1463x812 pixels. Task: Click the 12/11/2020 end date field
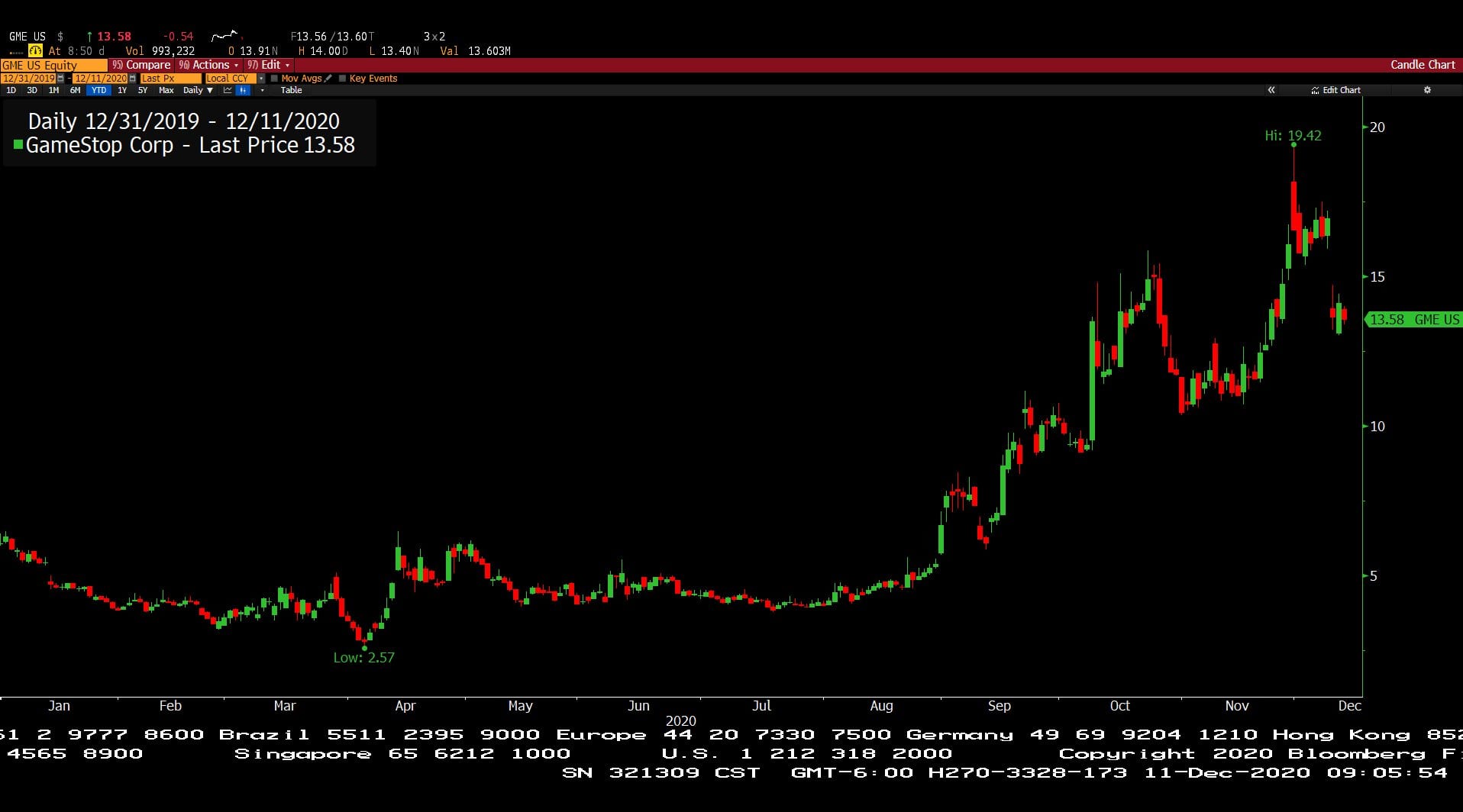[100, 79]
